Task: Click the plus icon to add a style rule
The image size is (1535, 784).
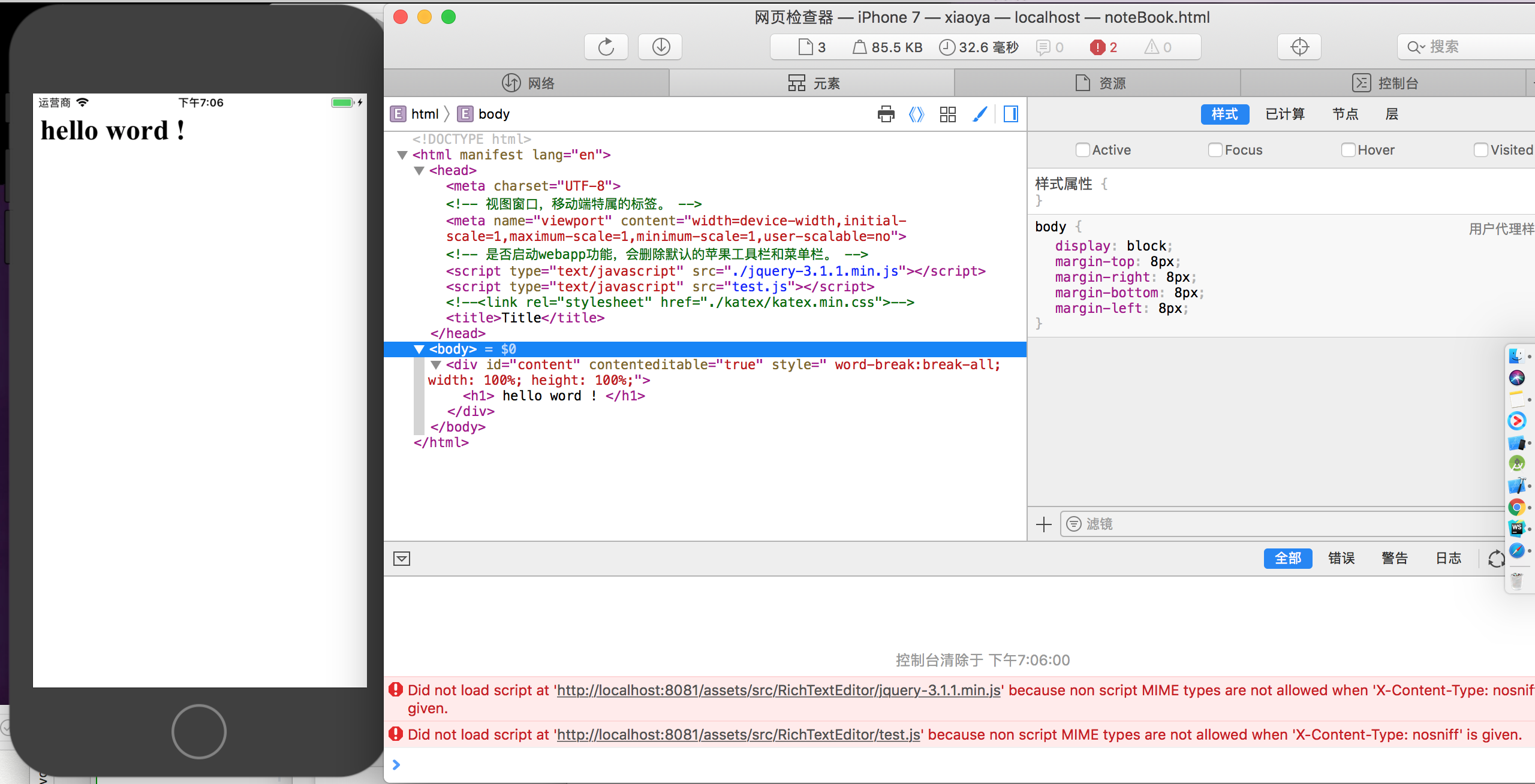Action: (x=1043, y=524)
